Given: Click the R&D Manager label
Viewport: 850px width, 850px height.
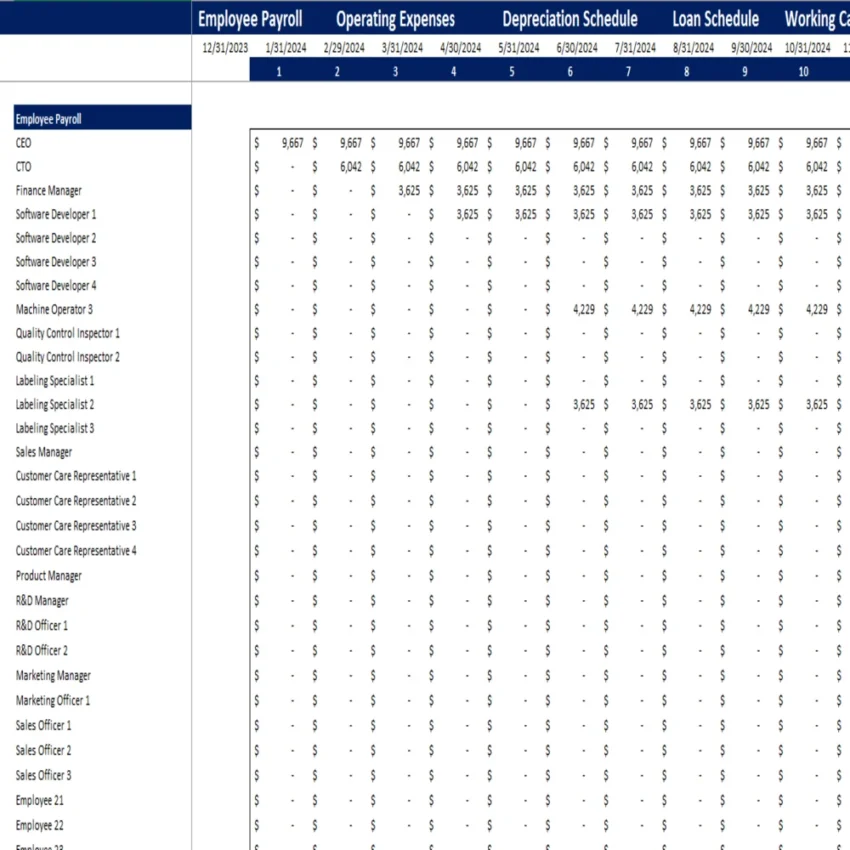Looking at the screenshot, I should pyautogui.click(x=41, y=600).
